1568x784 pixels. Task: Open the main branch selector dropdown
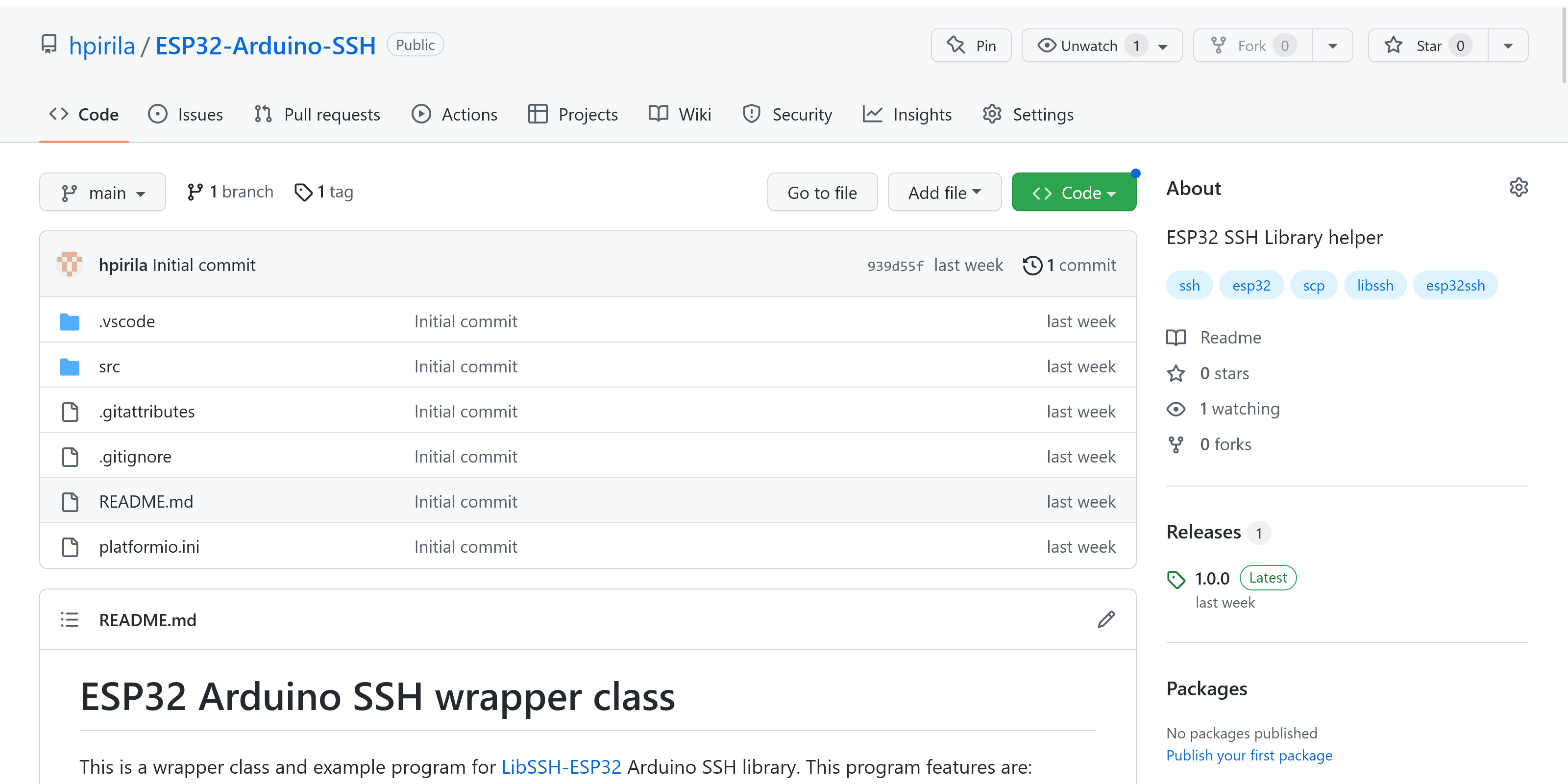(x=102, y=193)
